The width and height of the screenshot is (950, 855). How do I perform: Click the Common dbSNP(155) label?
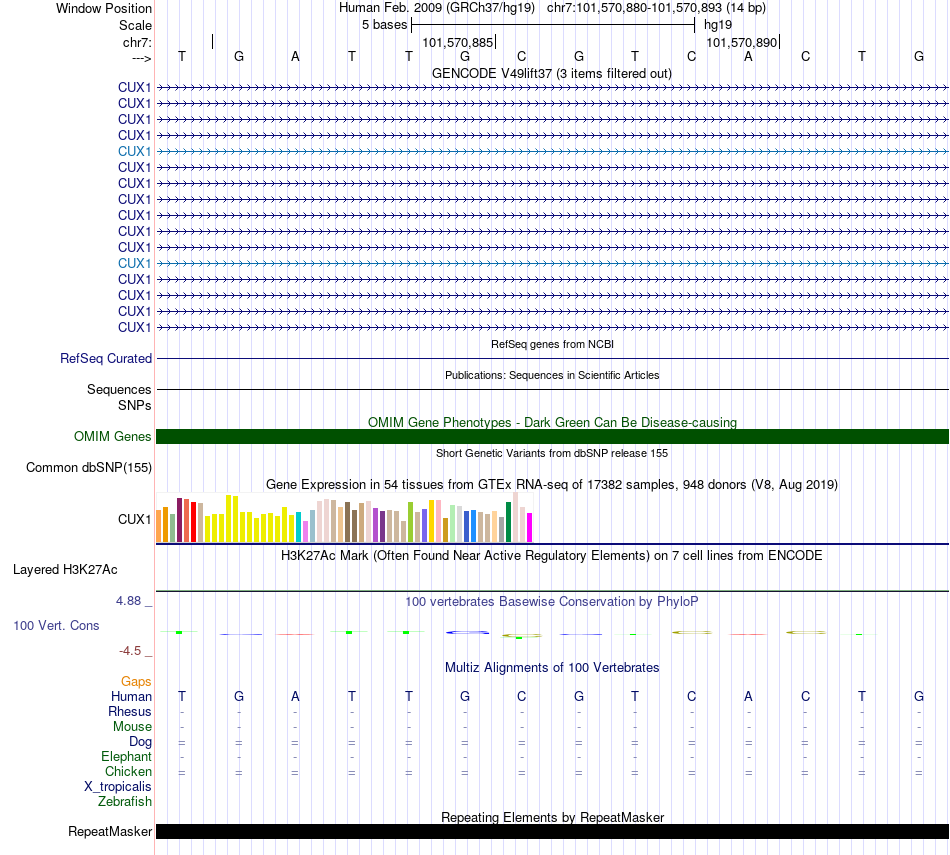89,468
